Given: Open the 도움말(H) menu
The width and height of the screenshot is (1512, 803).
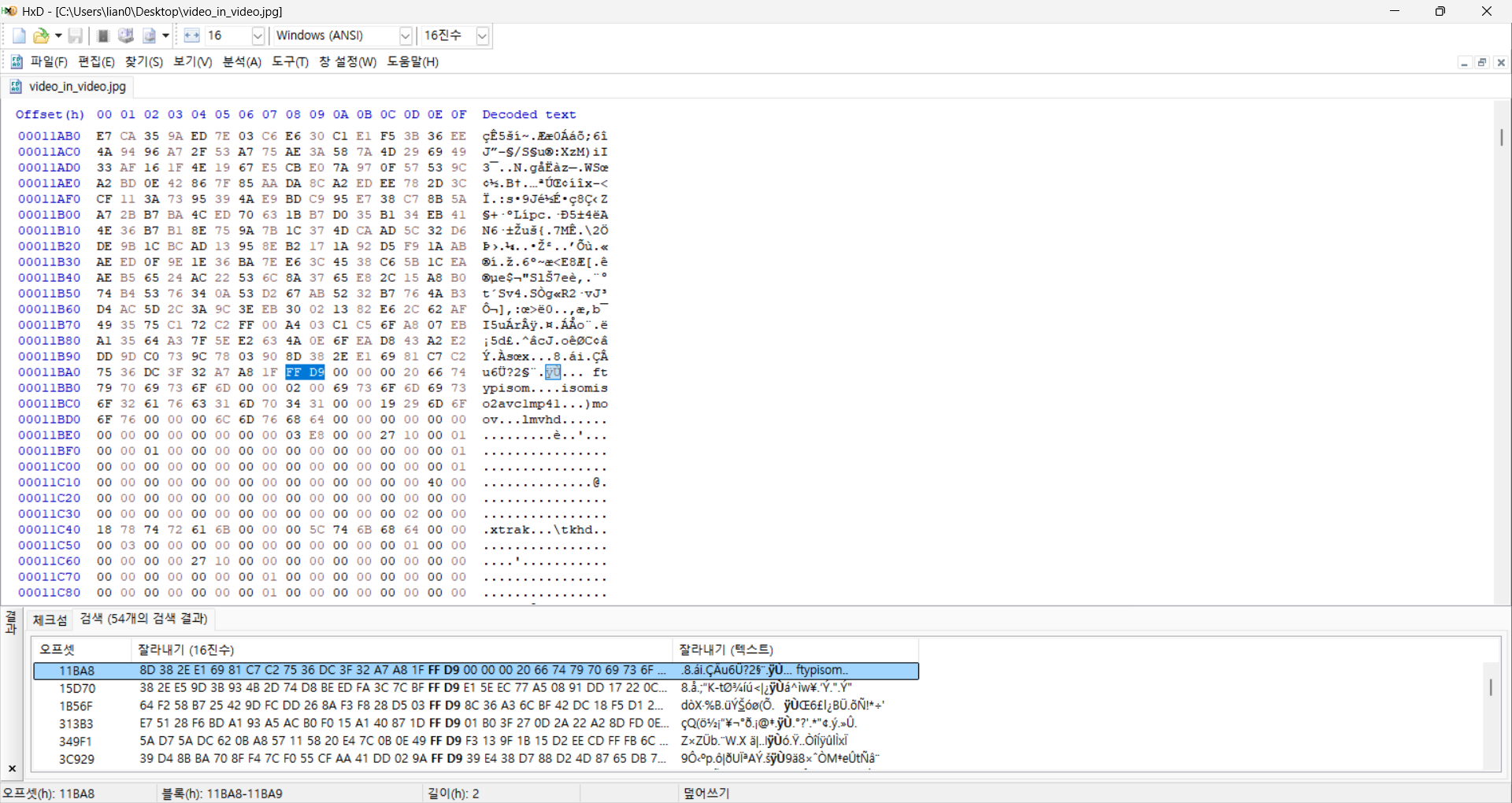Looking at the screenshot, I should tap(413, 61).
